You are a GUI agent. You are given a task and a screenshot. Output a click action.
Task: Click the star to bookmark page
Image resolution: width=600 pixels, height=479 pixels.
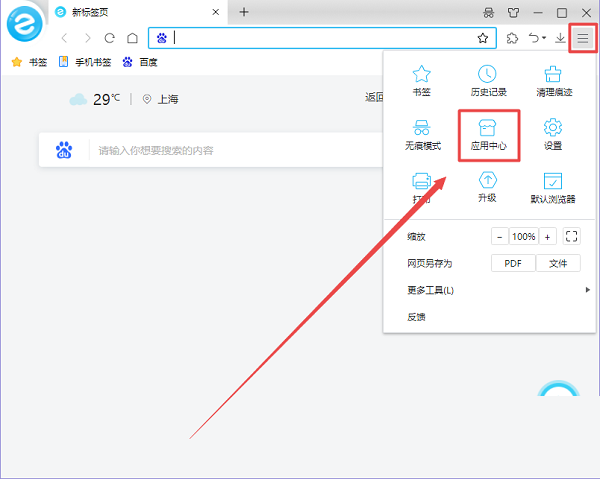[483, 38]
